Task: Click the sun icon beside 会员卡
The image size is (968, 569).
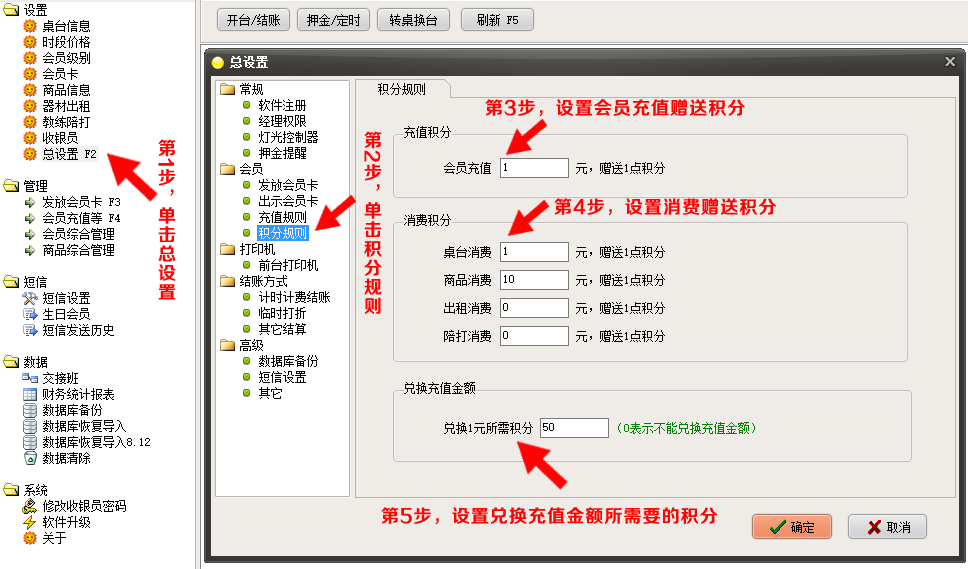Action: (30, 74)
